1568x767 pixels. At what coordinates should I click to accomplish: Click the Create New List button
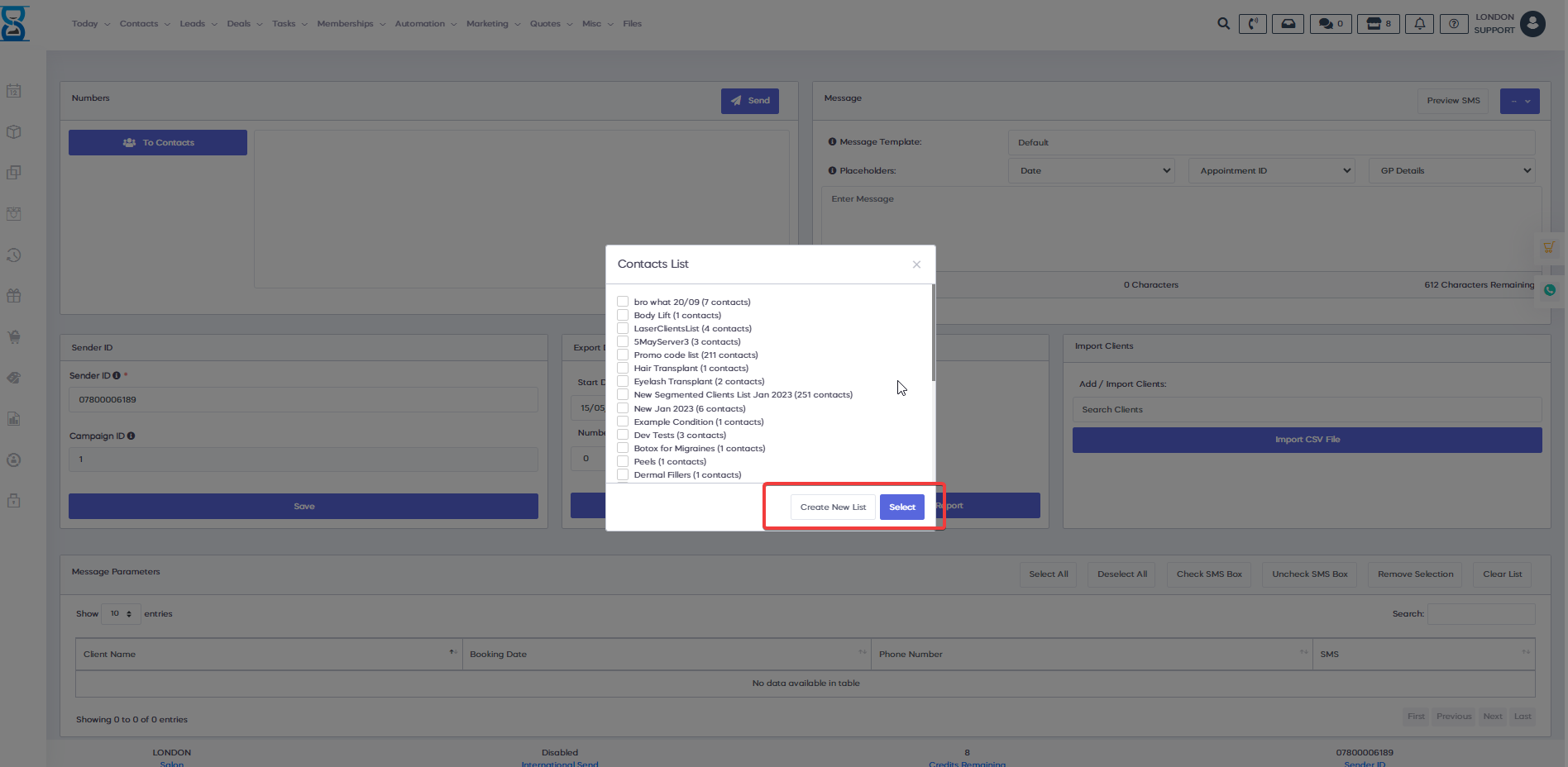[x=832, y=507]
